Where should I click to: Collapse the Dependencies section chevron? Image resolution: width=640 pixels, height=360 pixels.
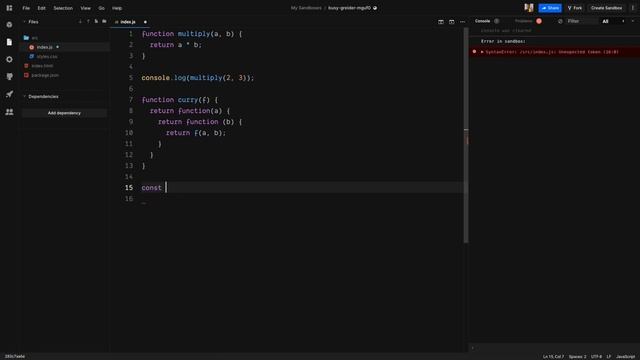pyautogui.click(x=24, y=97)
